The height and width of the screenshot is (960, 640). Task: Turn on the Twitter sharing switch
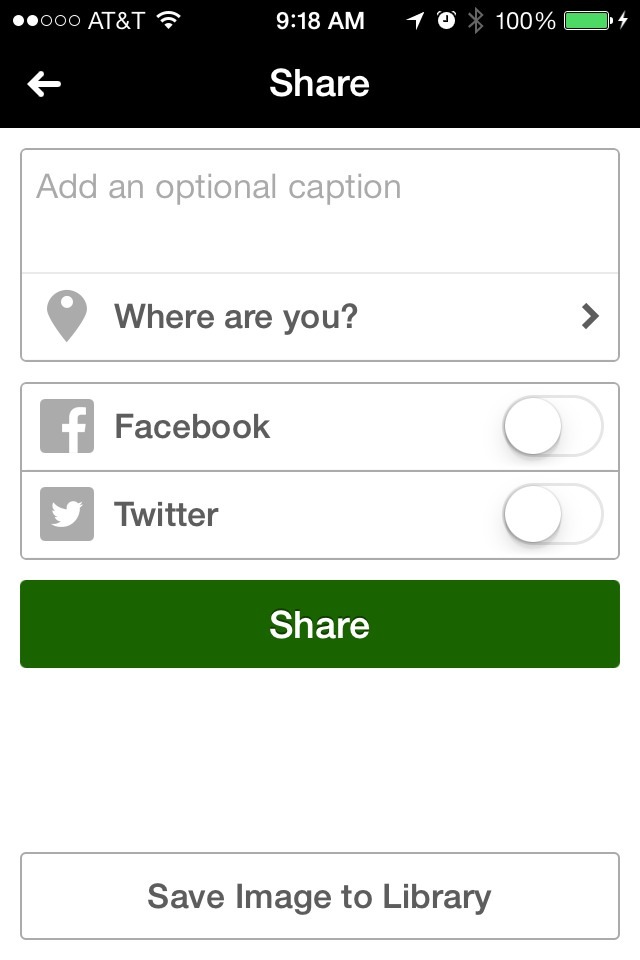coord(552,515)
